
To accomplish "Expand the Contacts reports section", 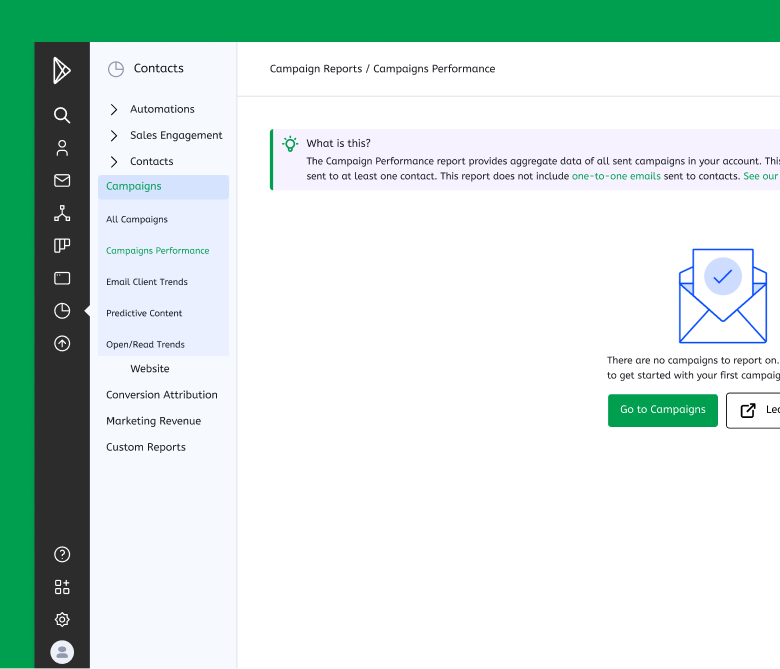I will pos(114,161).
